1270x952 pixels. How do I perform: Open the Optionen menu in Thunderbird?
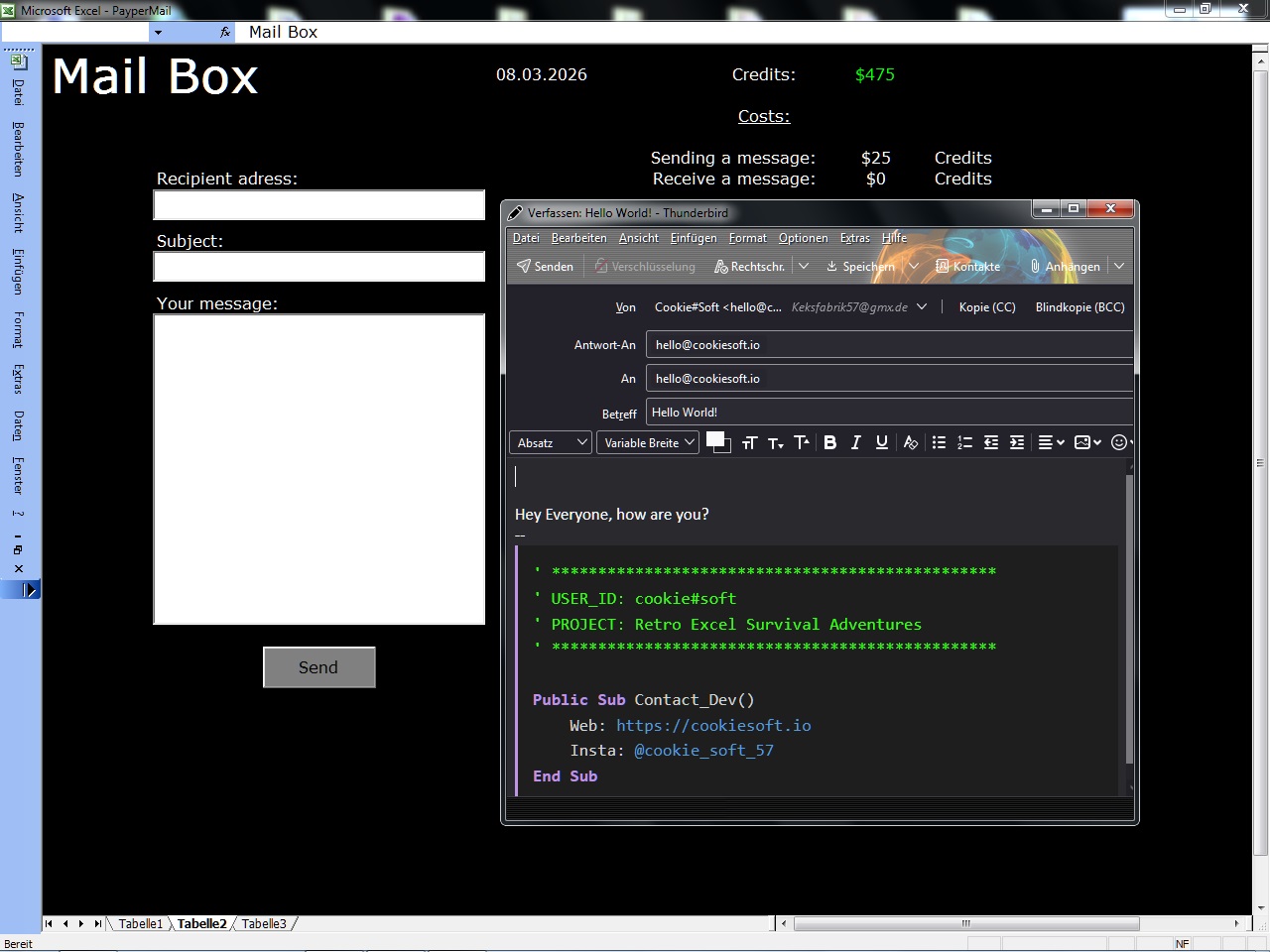(x=803, y=238)
